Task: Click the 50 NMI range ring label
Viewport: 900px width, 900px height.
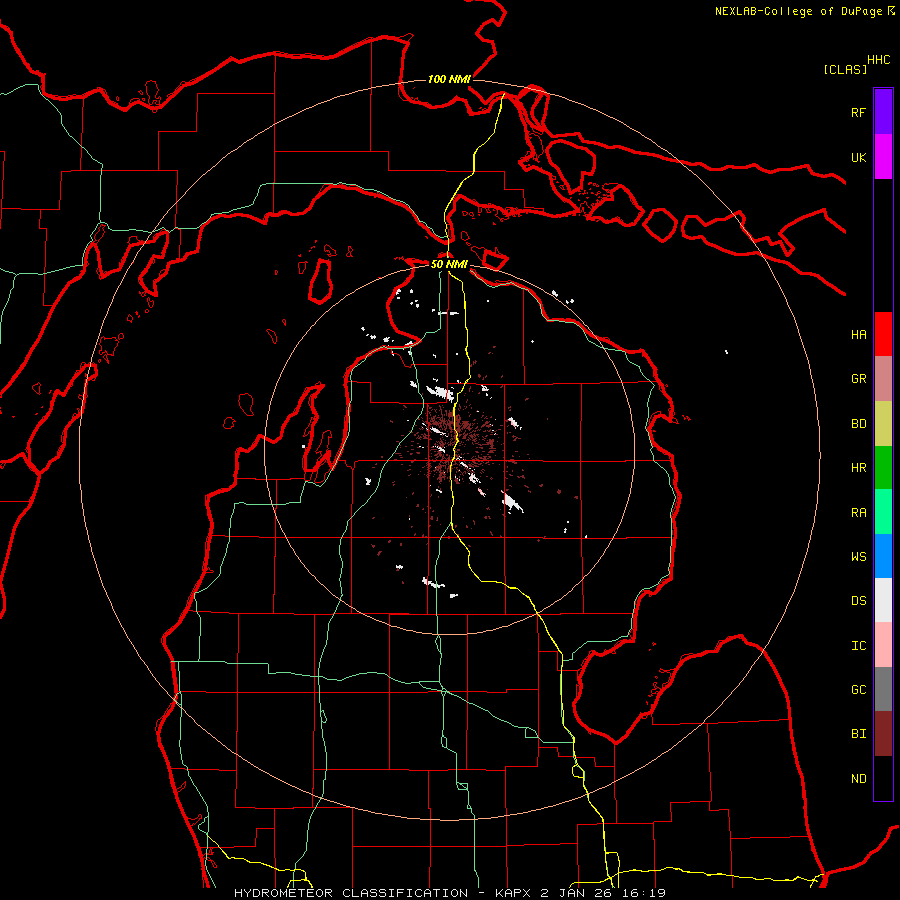Action: click(x=449, y=264)
